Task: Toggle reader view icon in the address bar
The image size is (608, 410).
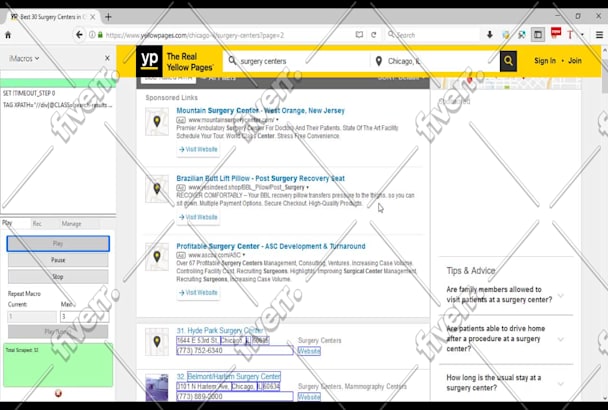Action: coord(359,35)
